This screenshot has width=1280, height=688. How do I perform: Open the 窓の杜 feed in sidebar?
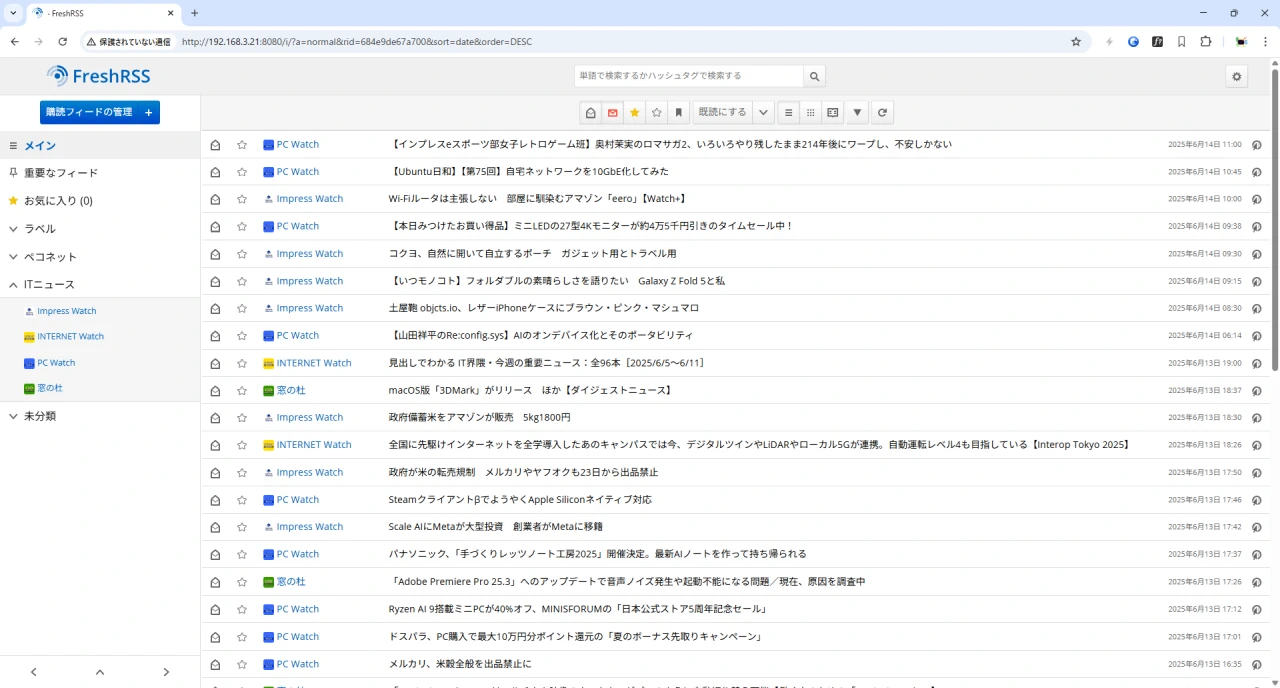[50, 388]
